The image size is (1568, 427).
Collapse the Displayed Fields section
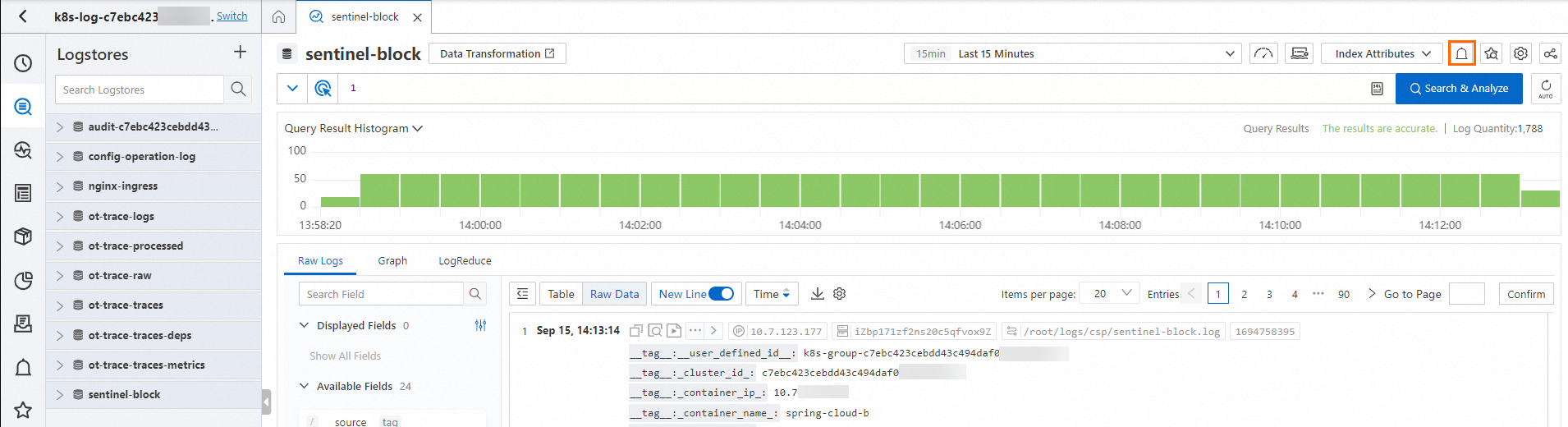[304, 325]
